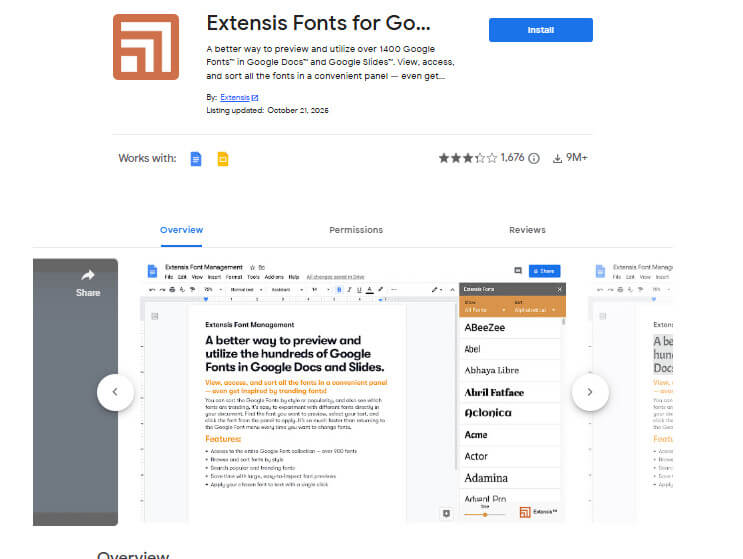
Task: Click the download count icon beside 9M+
Action: [x=557, y=158]
